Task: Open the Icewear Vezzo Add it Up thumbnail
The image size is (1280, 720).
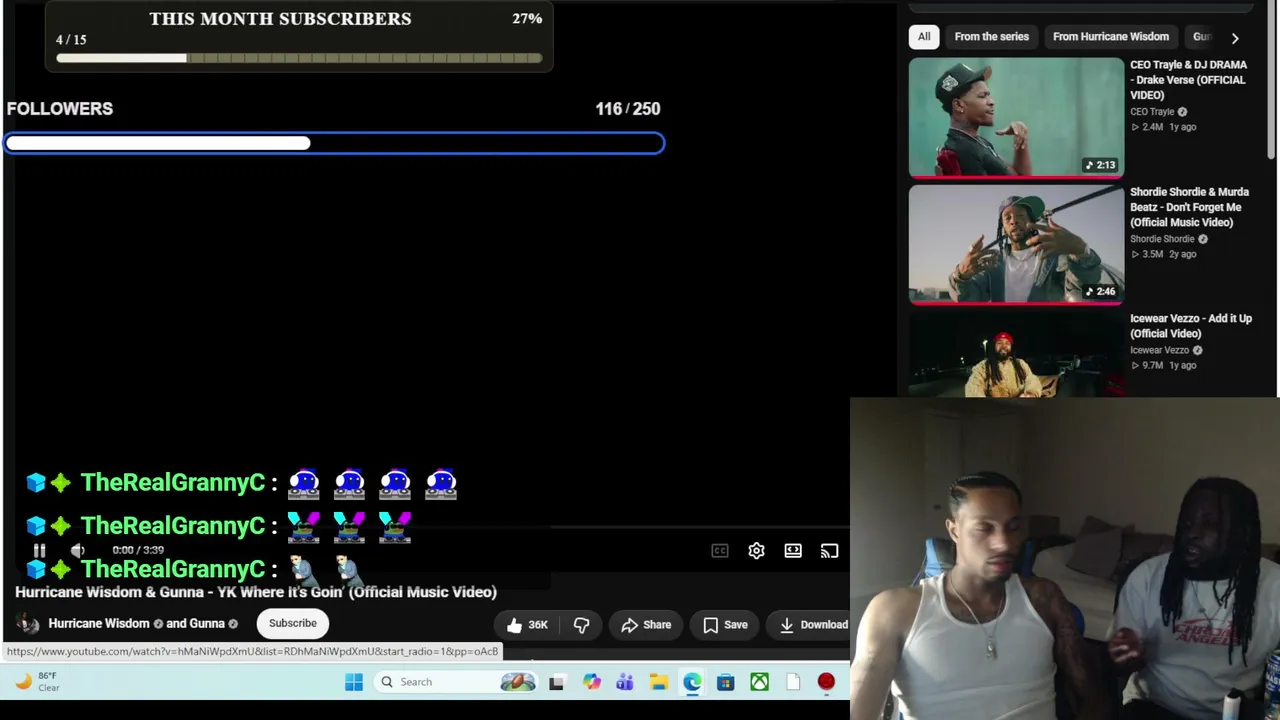Action: (1016, 355)
